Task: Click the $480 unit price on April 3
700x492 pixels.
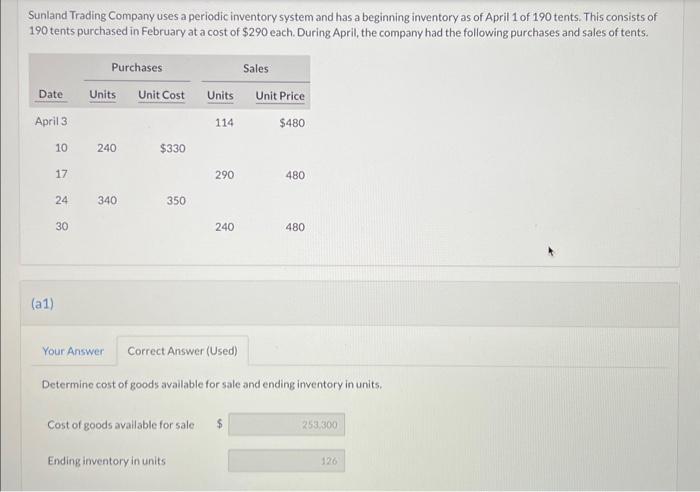Action: pyautogui.click(x=292, y=123)
